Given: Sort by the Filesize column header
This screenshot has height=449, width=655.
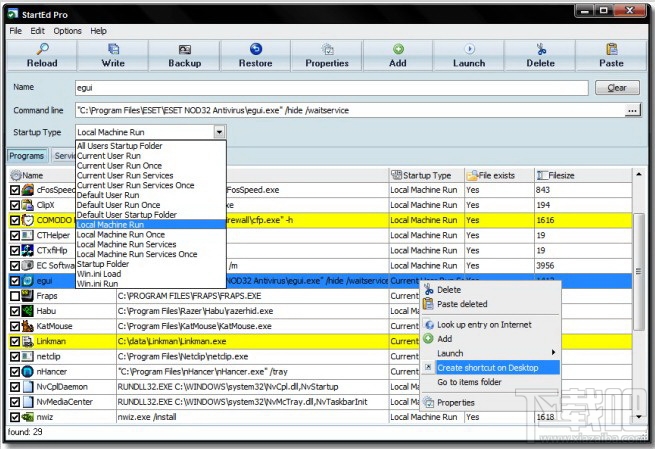Looking at the screenshot, I should [x=583, y=175].
